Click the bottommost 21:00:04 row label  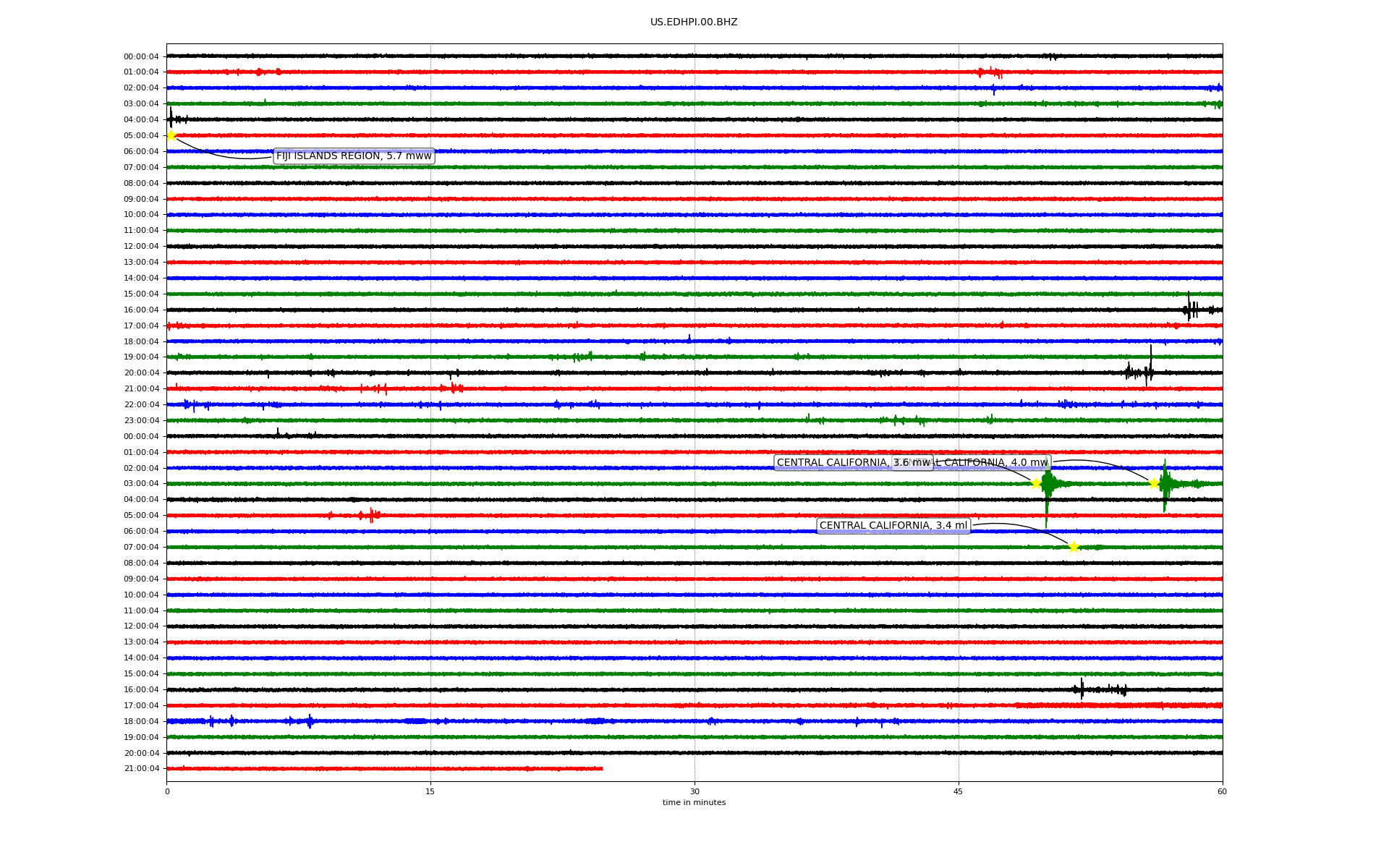tap(141, 769)
